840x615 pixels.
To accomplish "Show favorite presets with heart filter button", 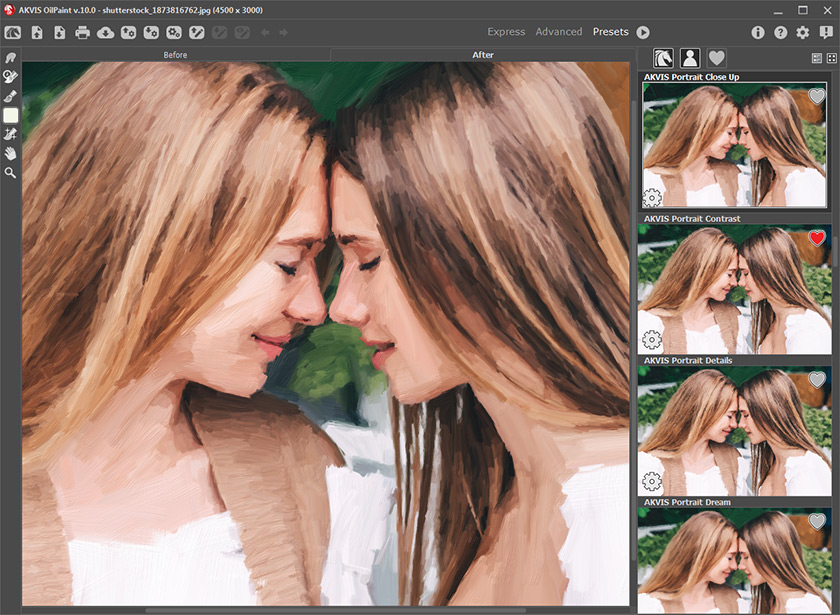I will (716, 58).
